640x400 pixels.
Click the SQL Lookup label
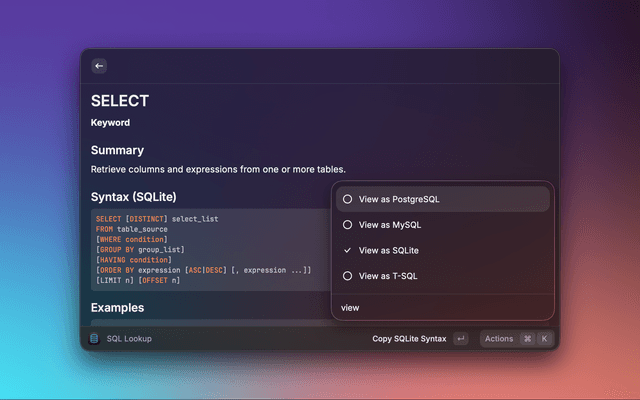(129, 339)
